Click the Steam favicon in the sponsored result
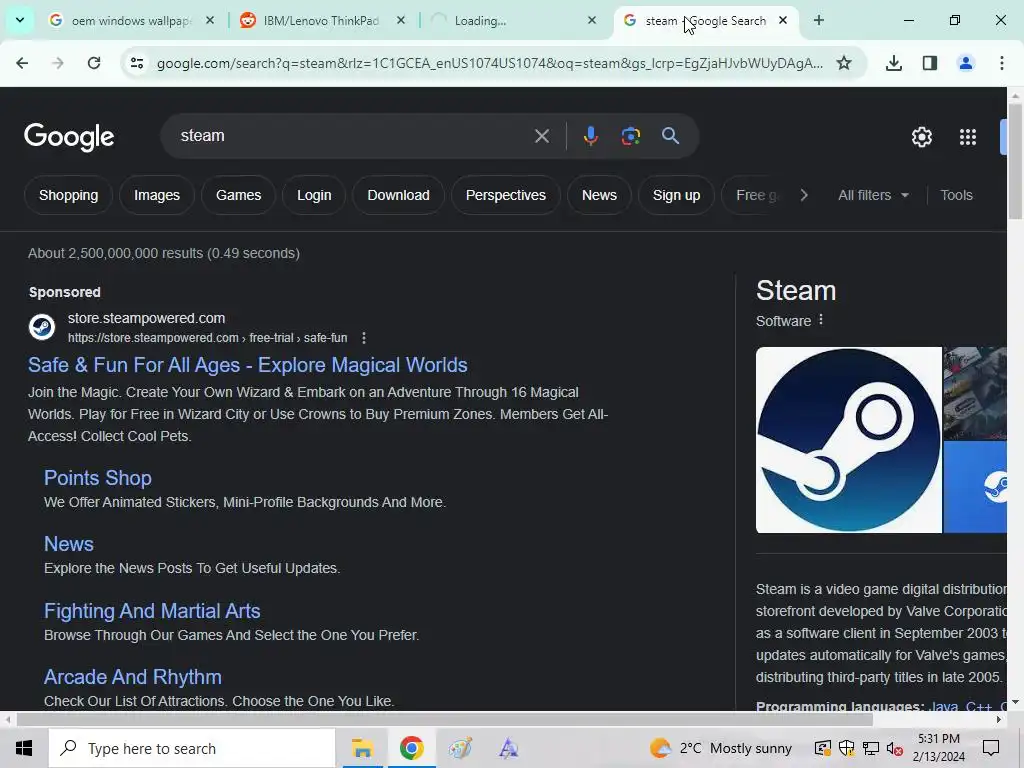This screenshot has height=768, width=1024. [x=42, y=327]
